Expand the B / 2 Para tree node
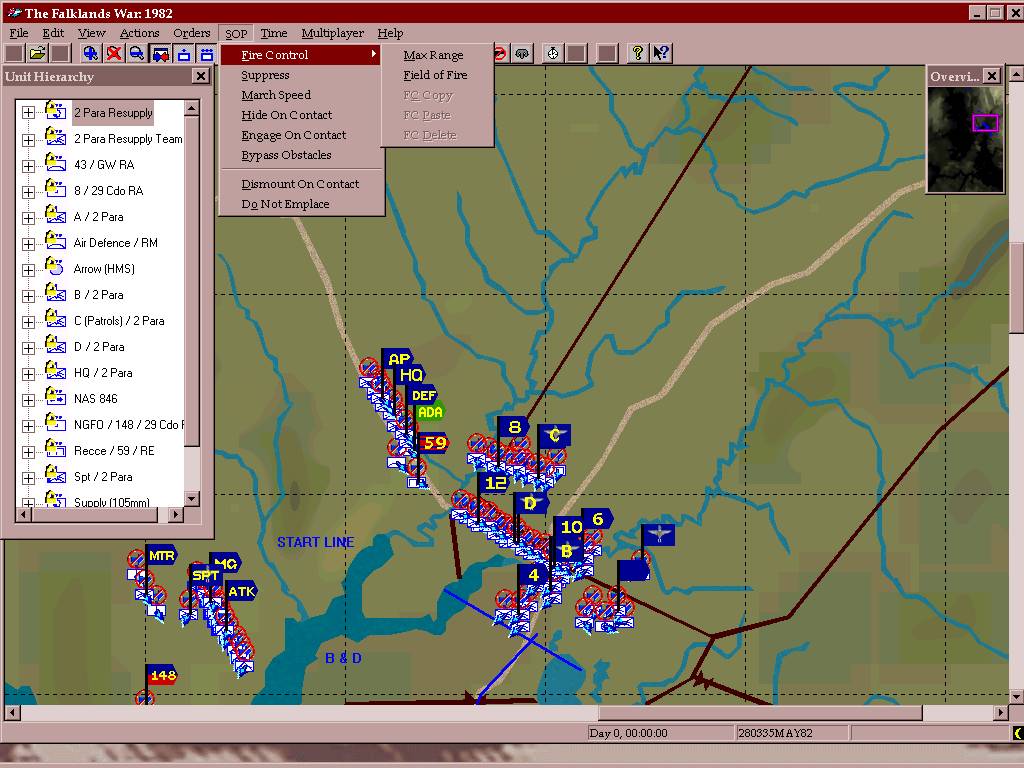This screenshot has height=768, width=1024. point(28,295)
